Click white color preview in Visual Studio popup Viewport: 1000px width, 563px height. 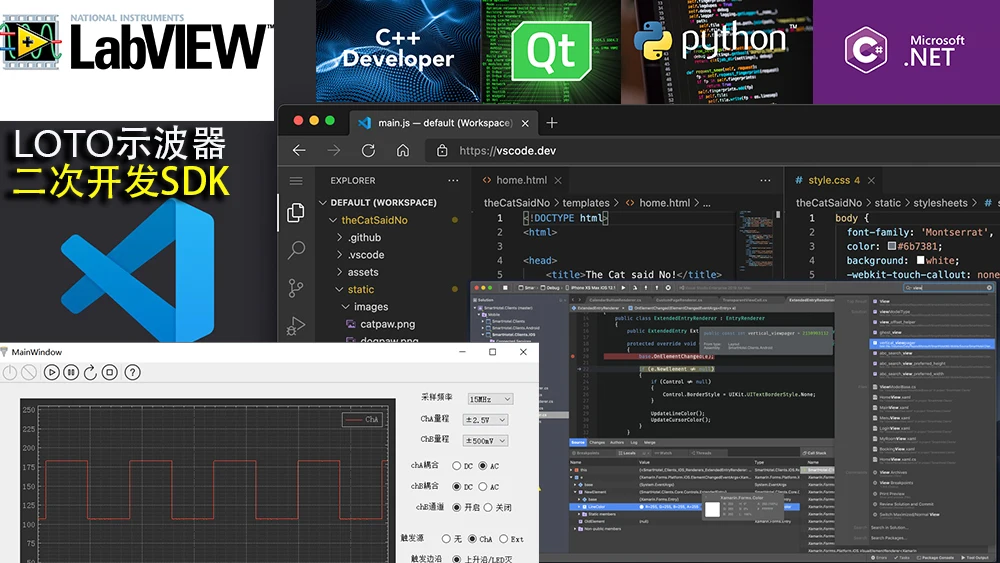[x=712, y=509]
